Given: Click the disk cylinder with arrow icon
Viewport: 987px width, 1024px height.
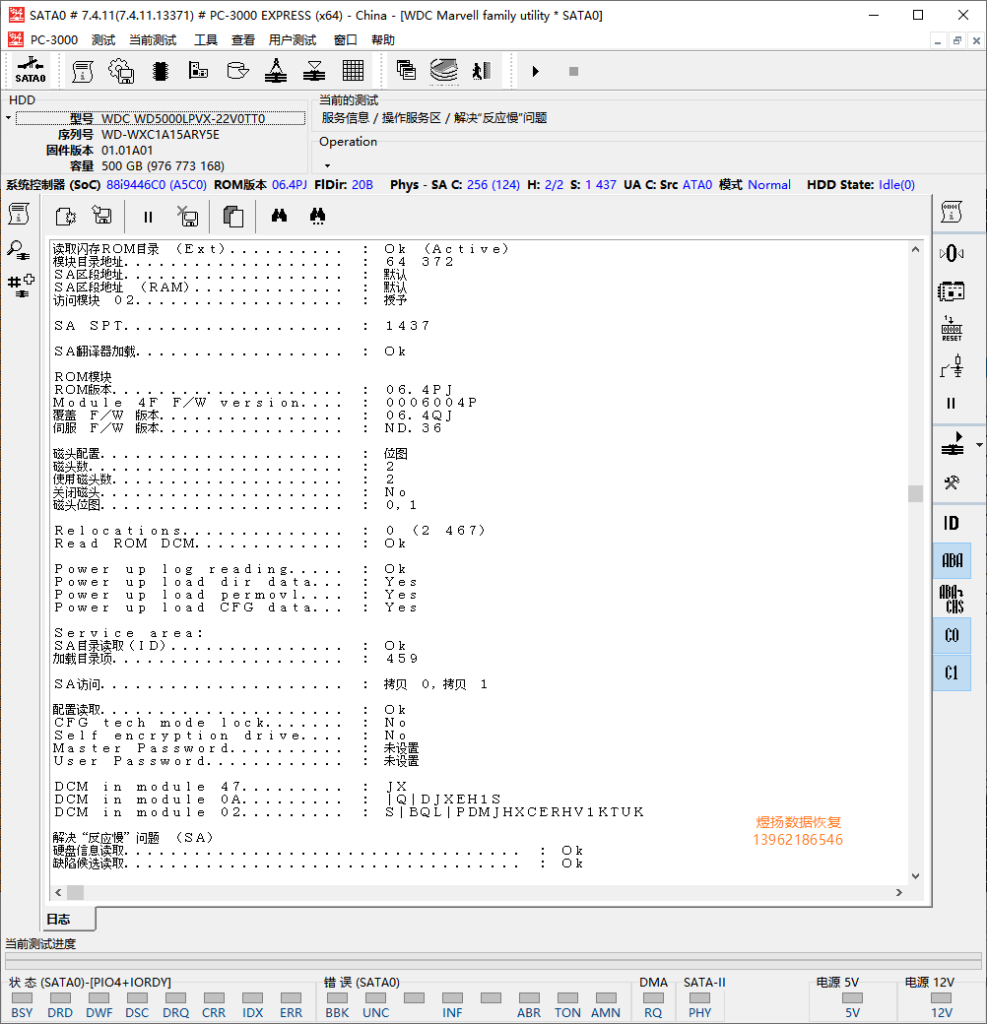Looking at the screenshot, I should pos(237,70).
